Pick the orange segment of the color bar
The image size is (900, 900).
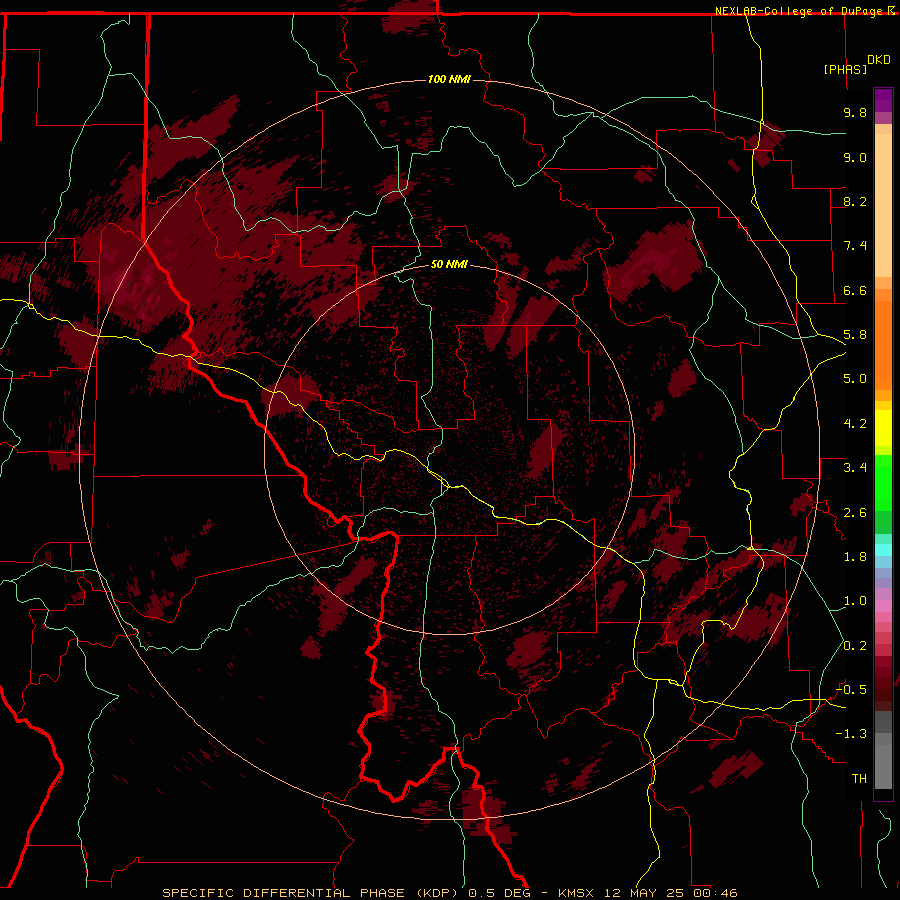(x=883, y=344)
